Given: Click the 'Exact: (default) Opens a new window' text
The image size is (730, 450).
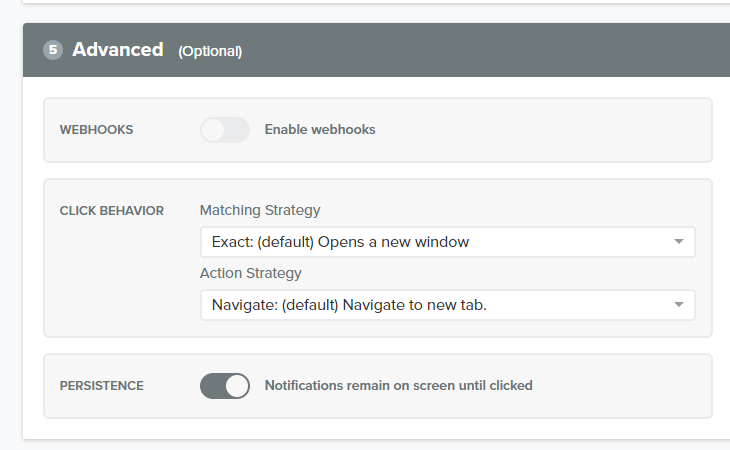Looking at the screenshot, I should click(340, 242).
